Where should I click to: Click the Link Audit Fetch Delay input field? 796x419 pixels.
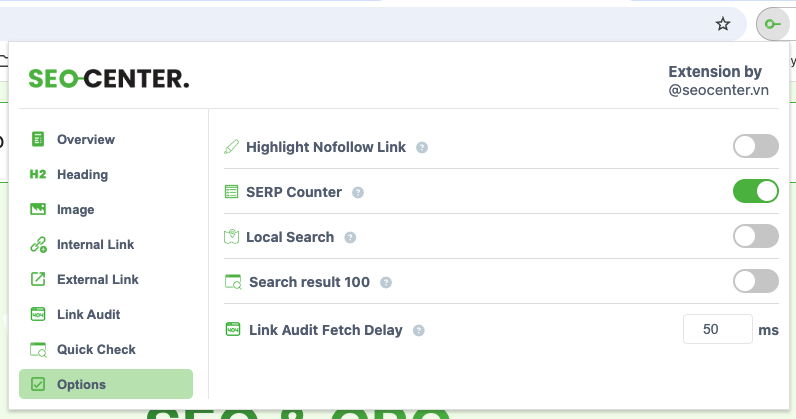pyautogui.click(x=717, y=329)
